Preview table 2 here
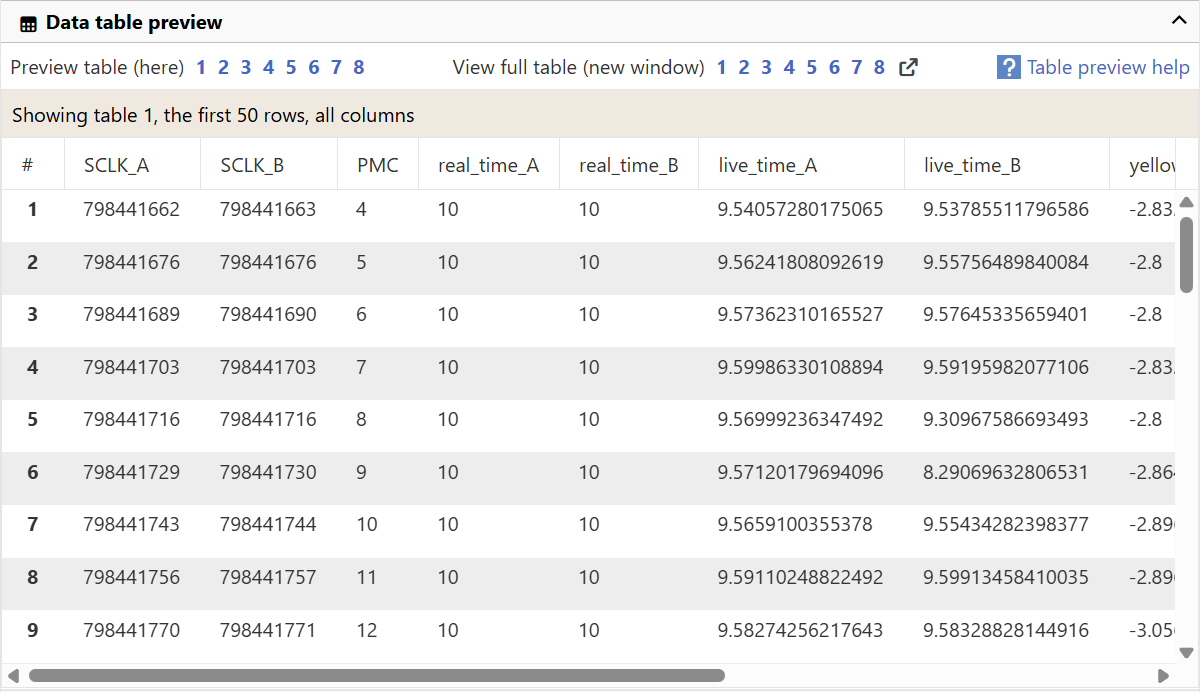The height and width of the screenshot is (692, 1200). 223,68
